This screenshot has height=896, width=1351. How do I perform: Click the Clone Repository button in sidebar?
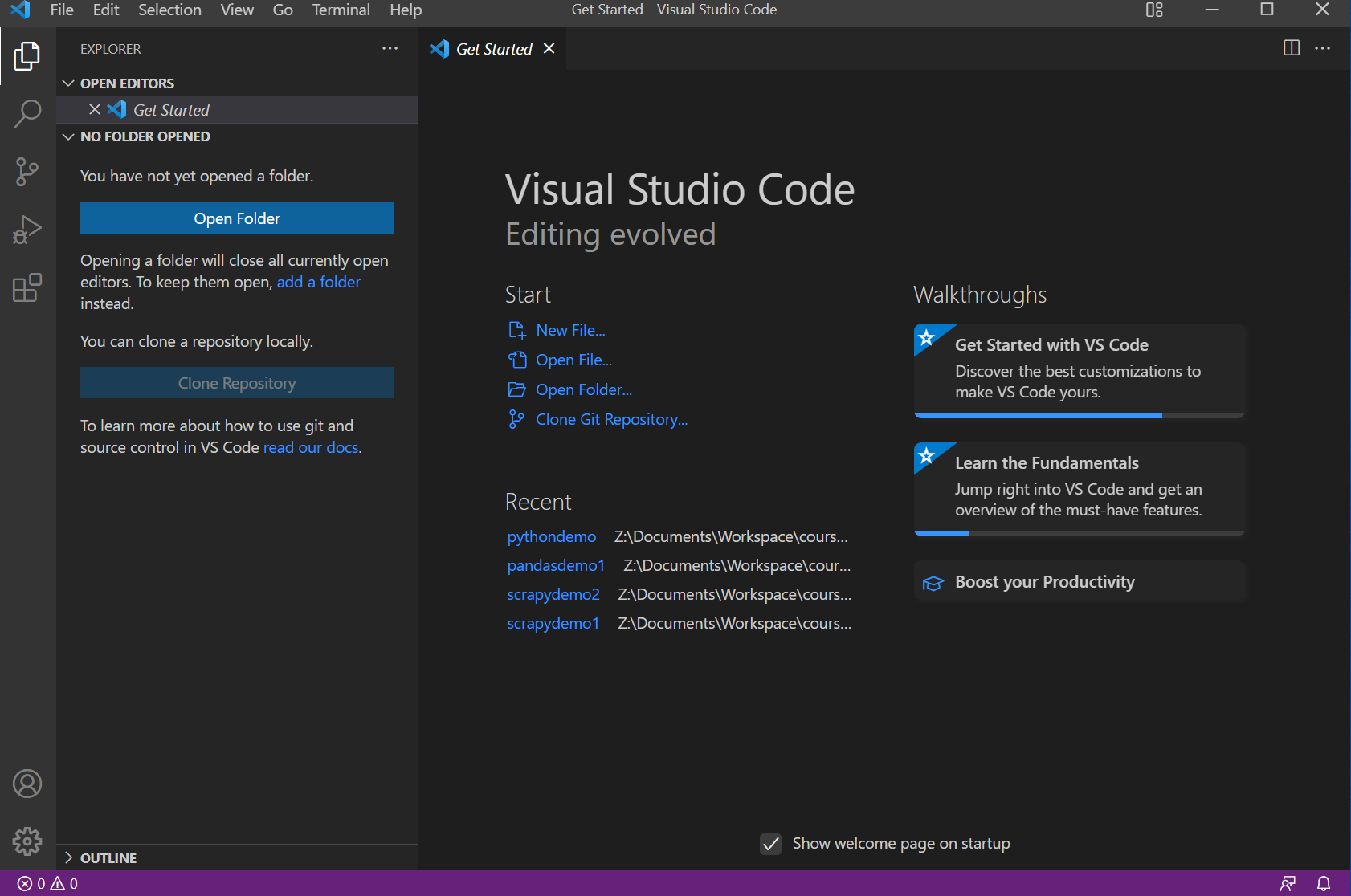click(237, 383)
